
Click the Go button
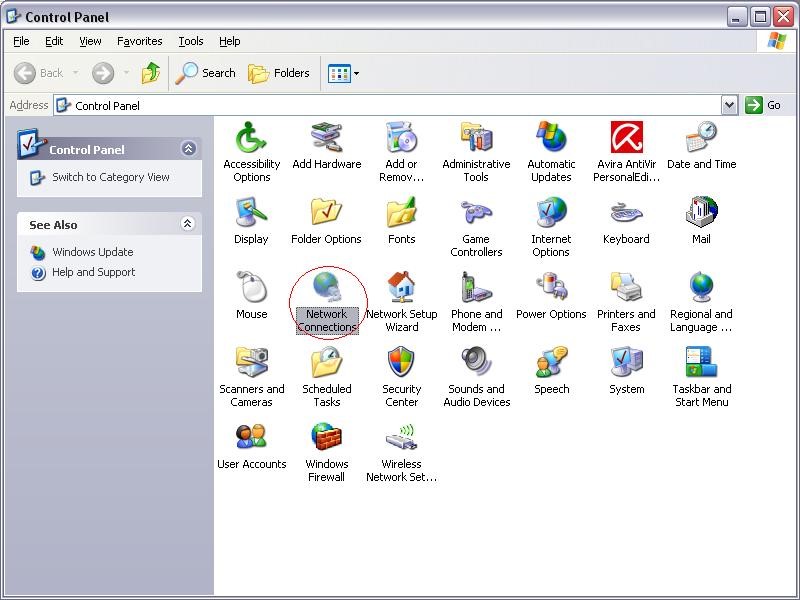pos(764,105)
